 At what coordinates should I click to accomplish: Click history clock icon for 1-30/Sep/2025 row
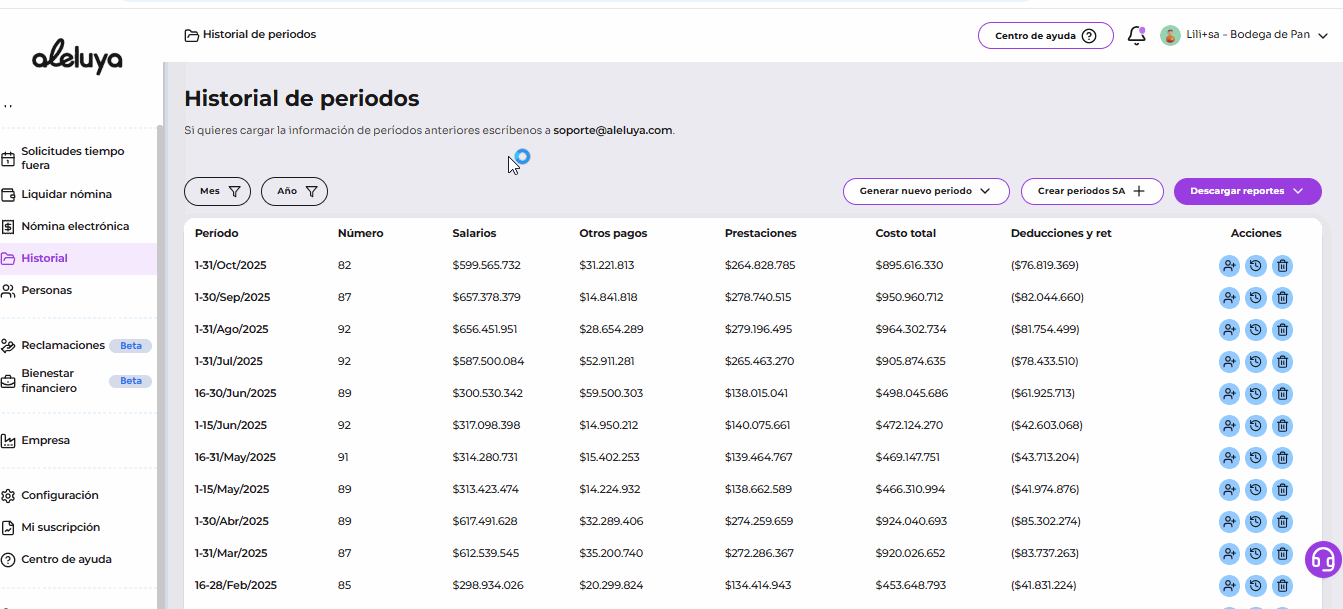point(1256,298)
